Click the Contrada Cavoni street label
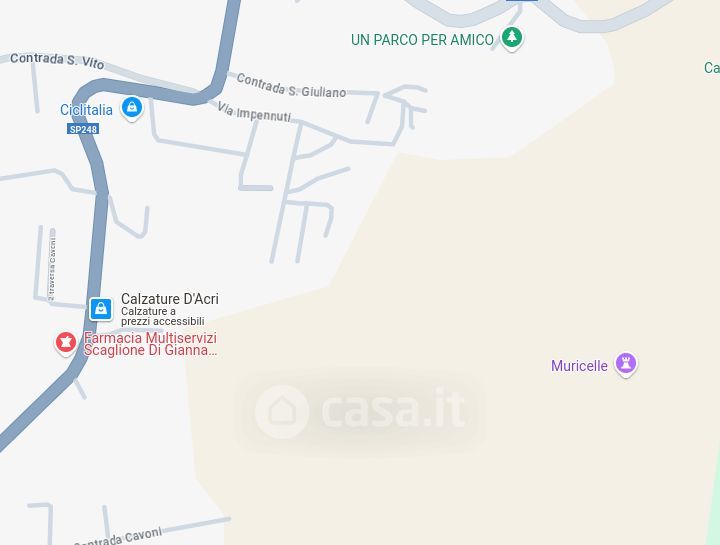 [x=118, y=537]
